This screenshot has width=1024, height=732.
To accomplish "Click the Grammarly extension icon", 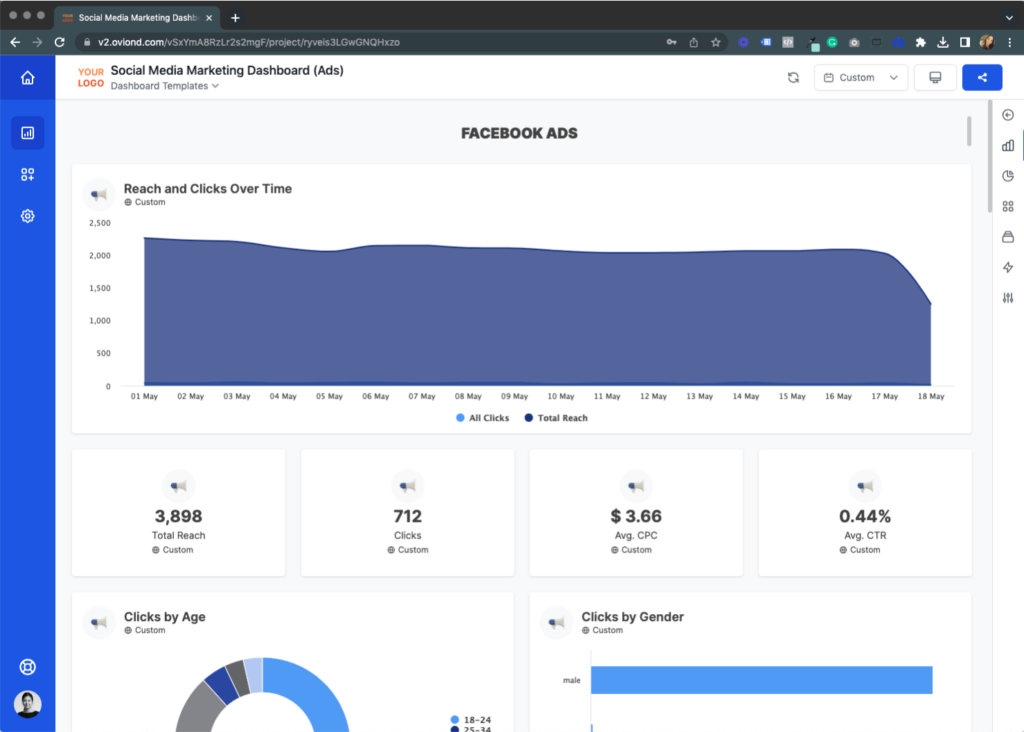I will pyautogui.click(x=832, y=42).
